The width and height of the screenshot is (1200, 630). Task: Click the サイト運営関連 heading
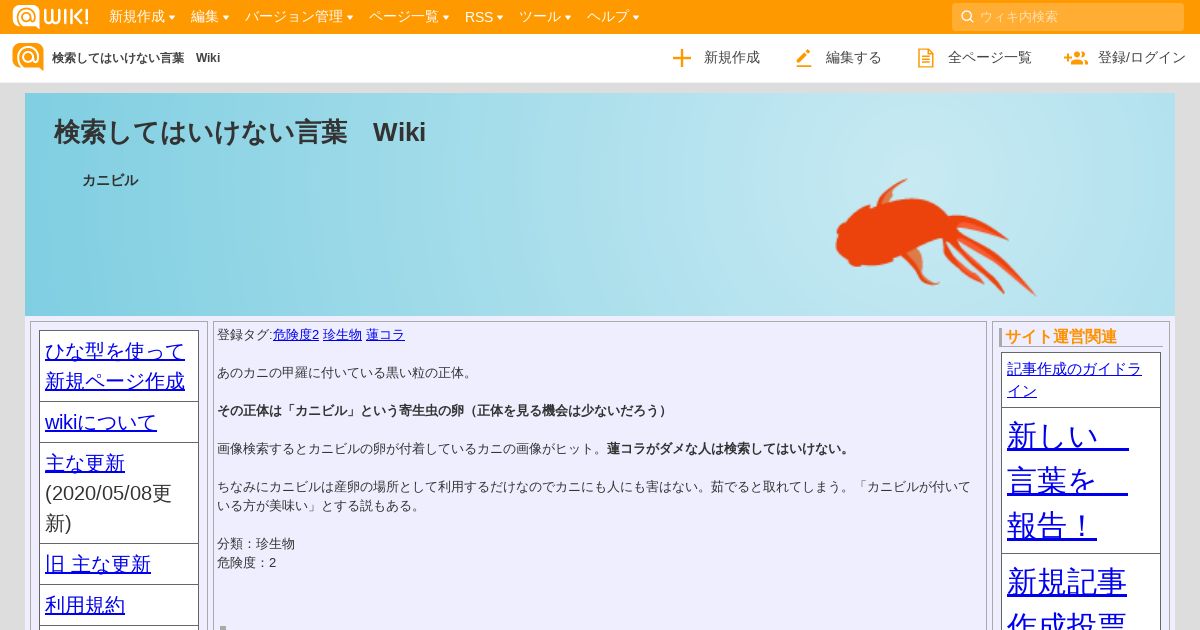[x=1060, y=337]
